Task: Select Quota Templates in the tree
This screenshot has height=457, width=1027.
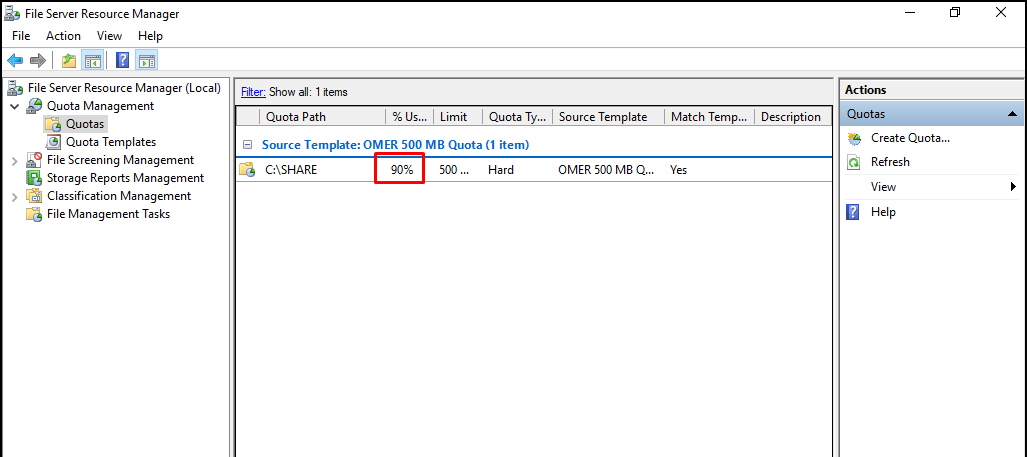Action: (x=111, y=141)
